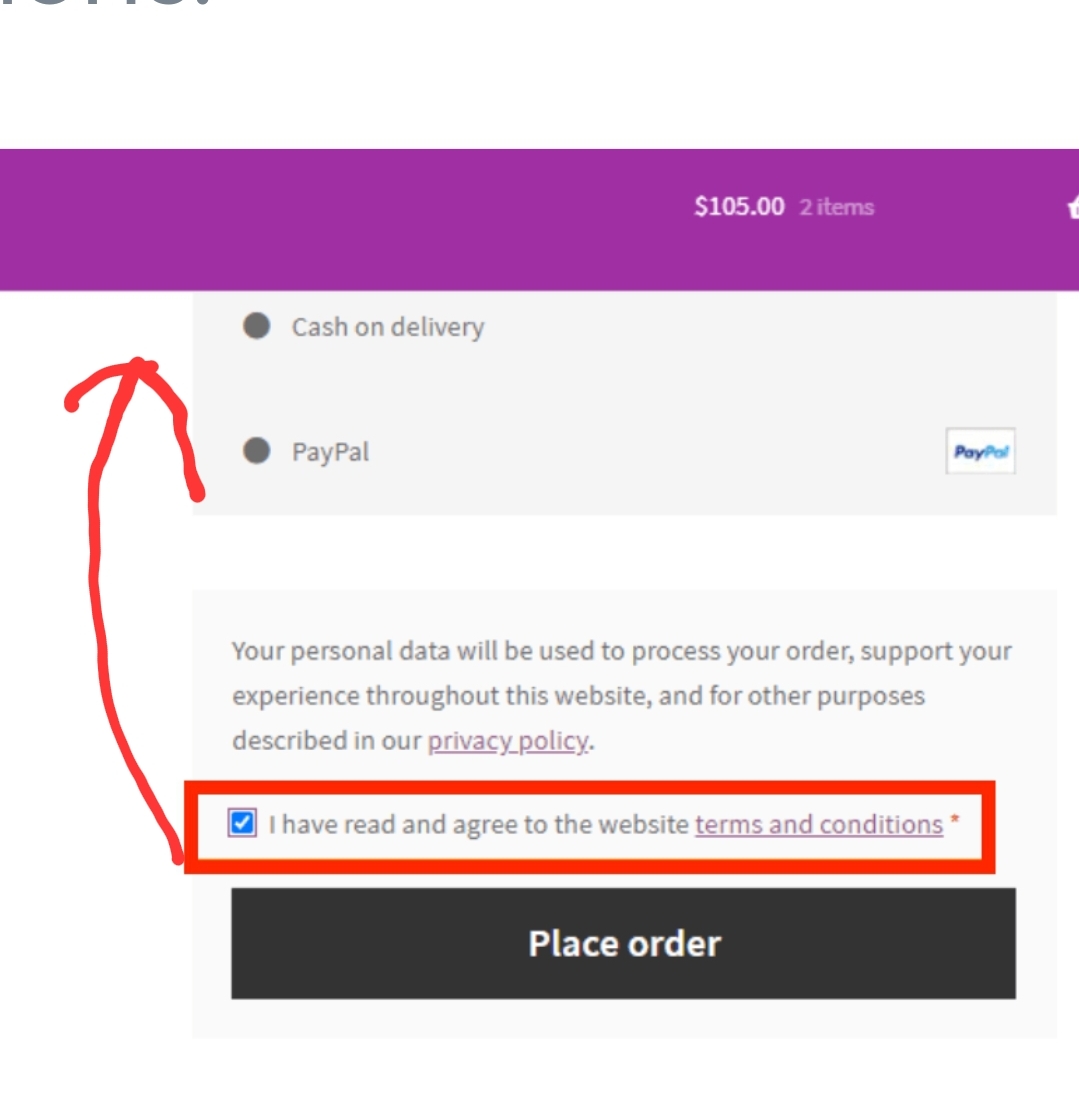
Task: Click the shopping cart icon in the header
Action: [1073, 207]
